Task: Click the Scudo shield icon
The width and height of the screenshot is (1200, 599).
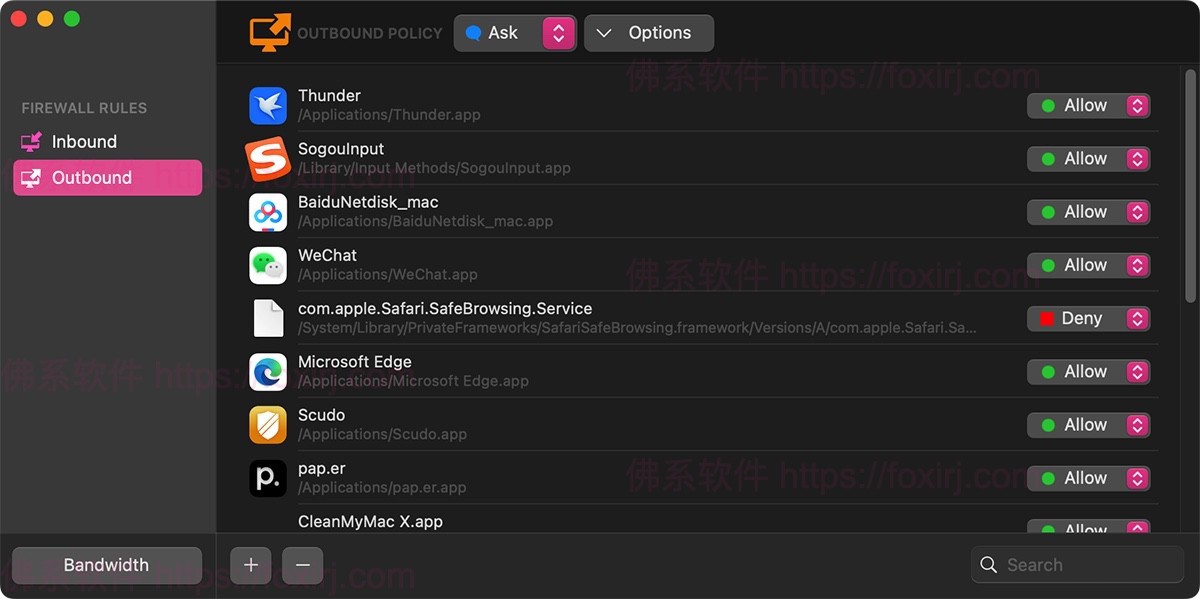Action: point(268,425)
